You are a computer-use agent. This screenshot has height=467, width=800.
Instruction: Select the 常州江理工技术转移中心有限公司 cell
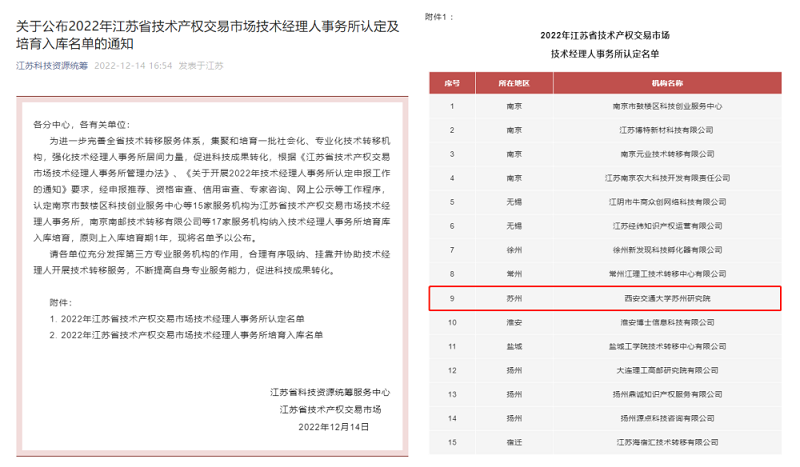667,274
